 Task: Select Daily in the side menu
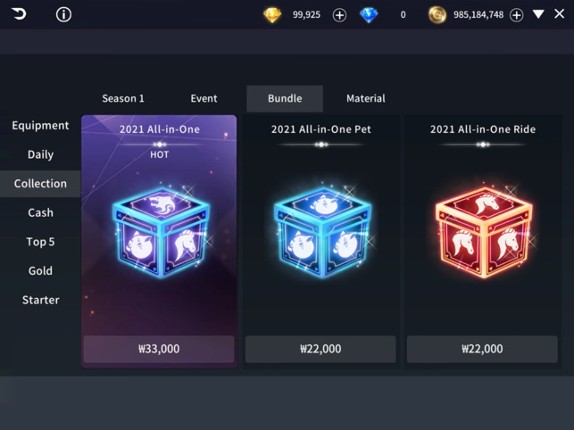40,154
